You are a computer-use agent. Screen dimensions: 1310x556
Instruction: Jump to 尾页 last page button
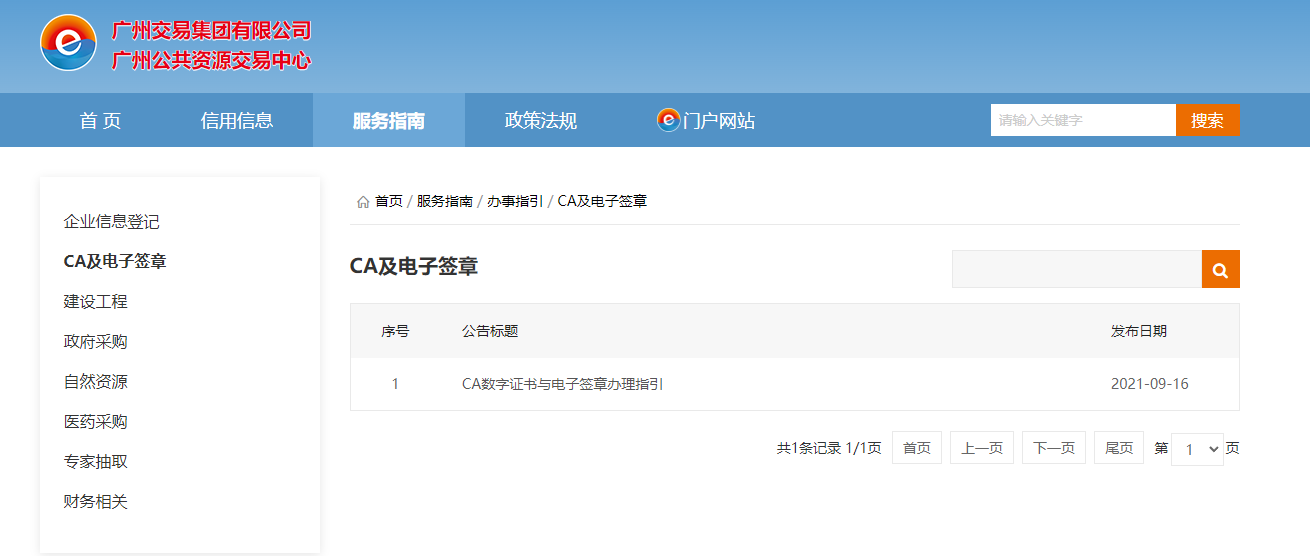coord(1118,448)
